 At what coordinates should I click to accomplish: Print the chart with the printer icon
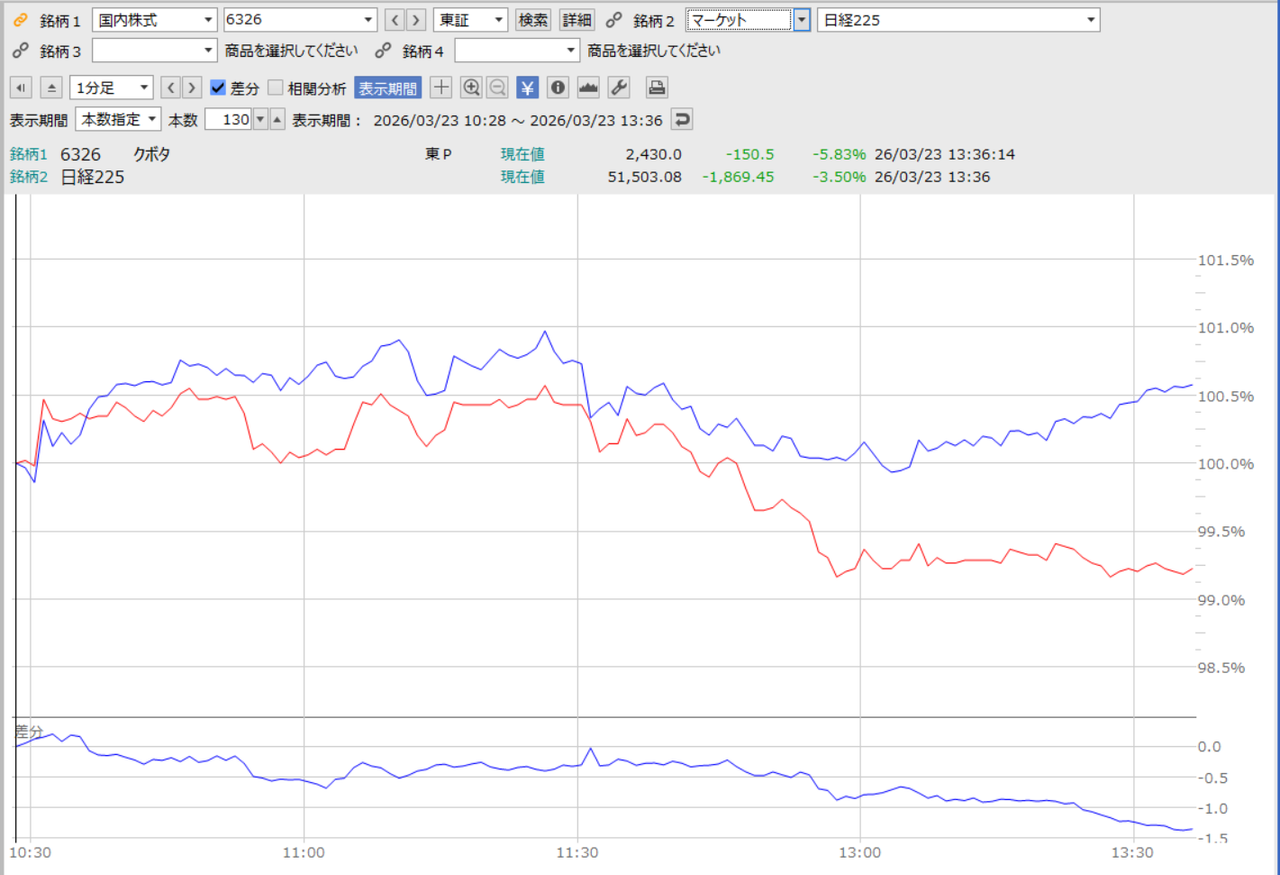coord(656,88)
